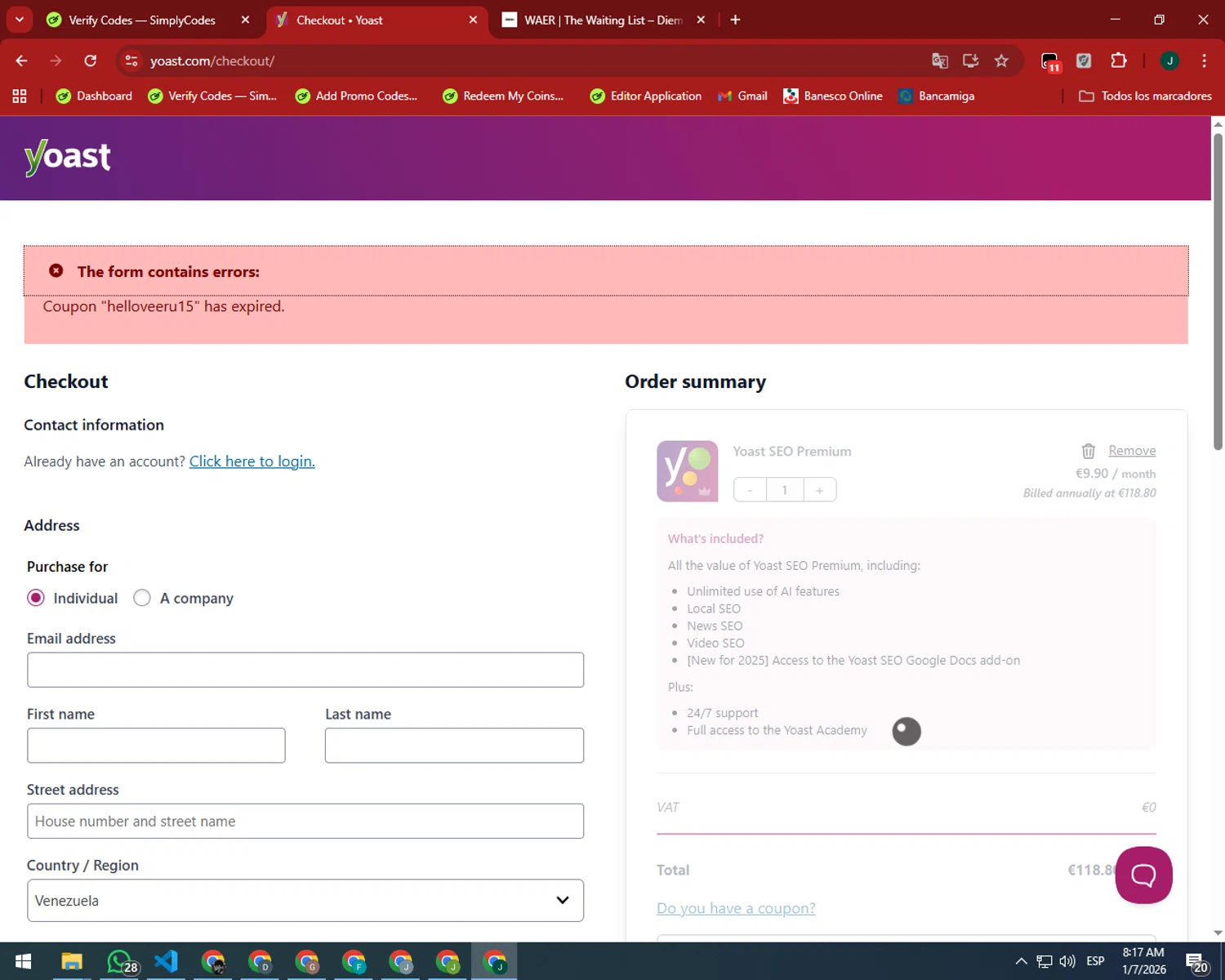Go back with the browser back arrow
Viewport: 1225px width, 980px height.
pos(22,60)
